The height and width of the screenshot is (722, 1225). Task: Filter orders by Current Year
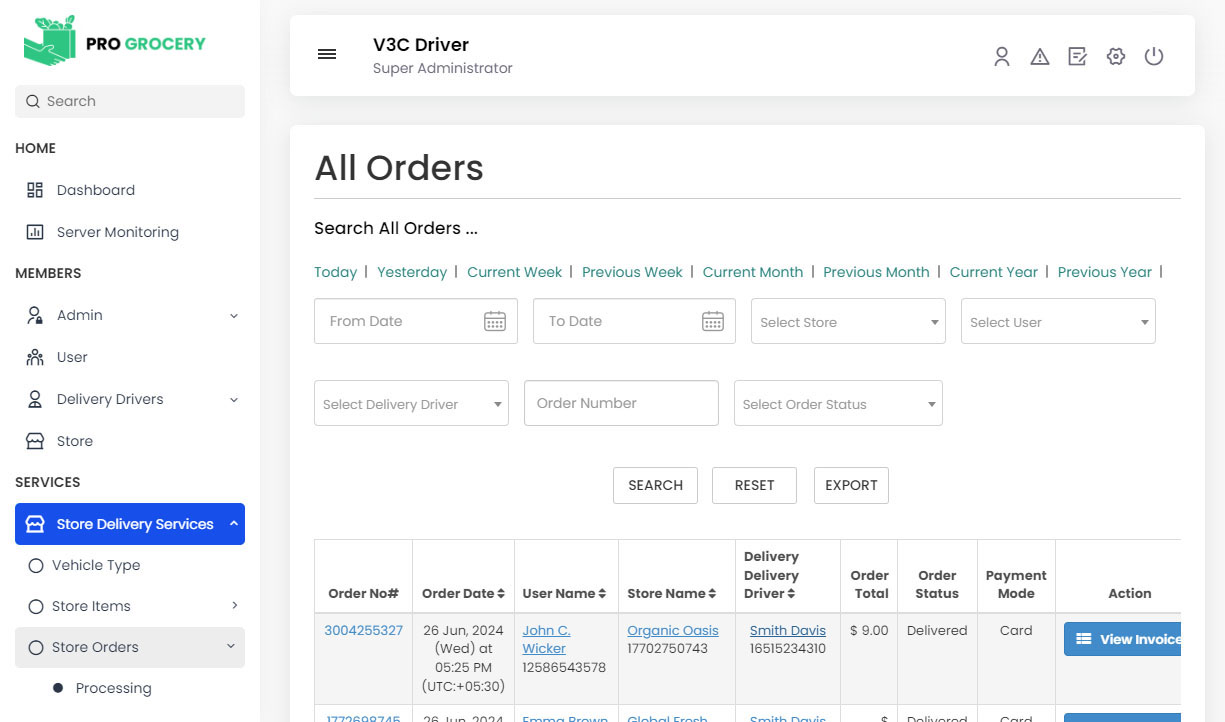click(x=994, y=272)
